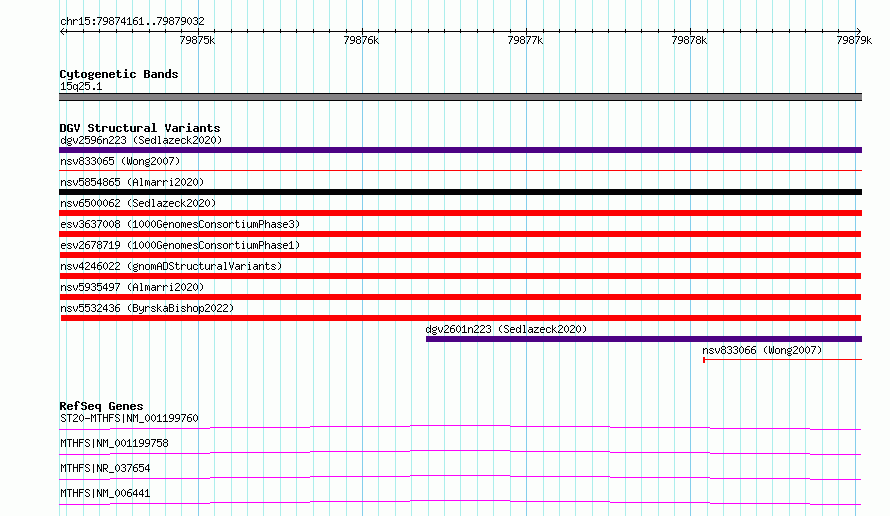Click ruler position 79878k
The height and width of the screenshot is (516, 890).
689,40
